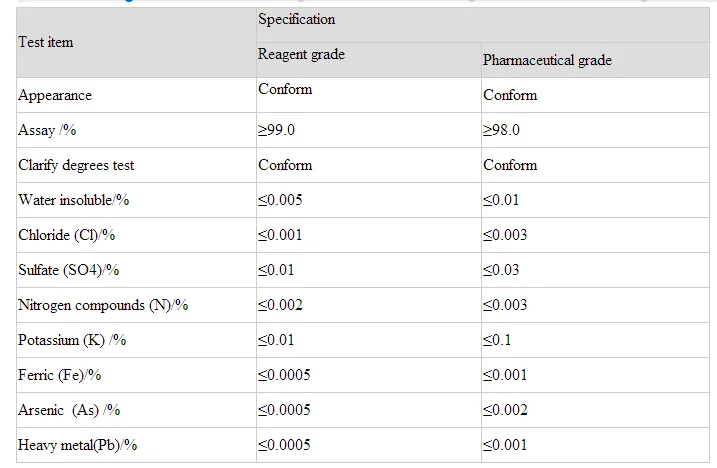Screen dimensions: 717x468
Task: Click the "Nitrogen compounds (N)/%" cell
Action: coord(103,305)
